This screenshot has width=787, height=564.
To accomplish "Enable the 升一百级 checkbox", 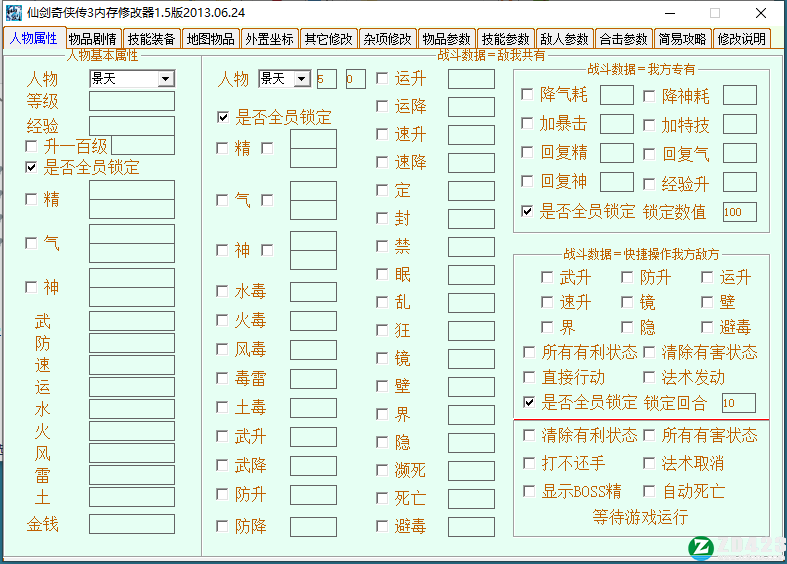I will [31, 146].
